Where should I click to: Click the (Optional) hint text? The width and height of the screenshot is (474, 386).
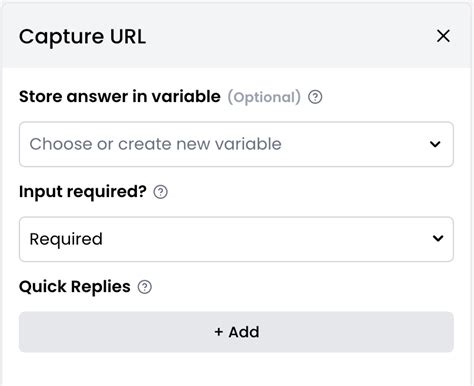pos(264,97)
